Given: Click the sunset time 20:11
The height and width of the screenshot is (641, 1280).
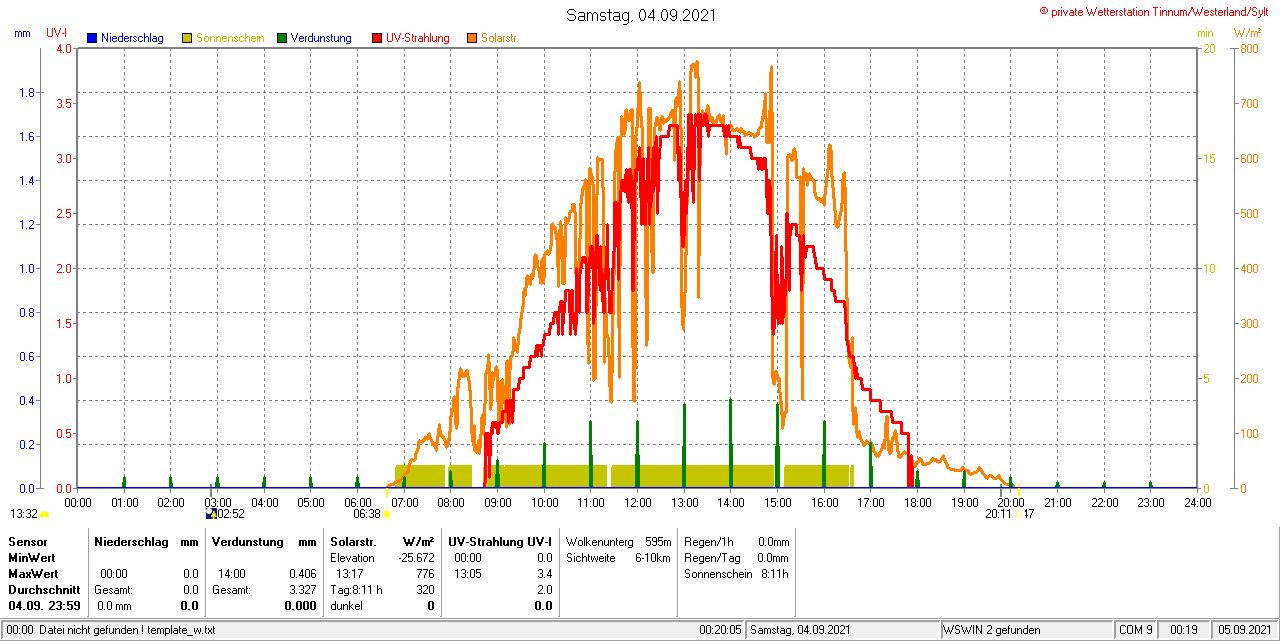Looking at the screenshot, I should 998,514.
